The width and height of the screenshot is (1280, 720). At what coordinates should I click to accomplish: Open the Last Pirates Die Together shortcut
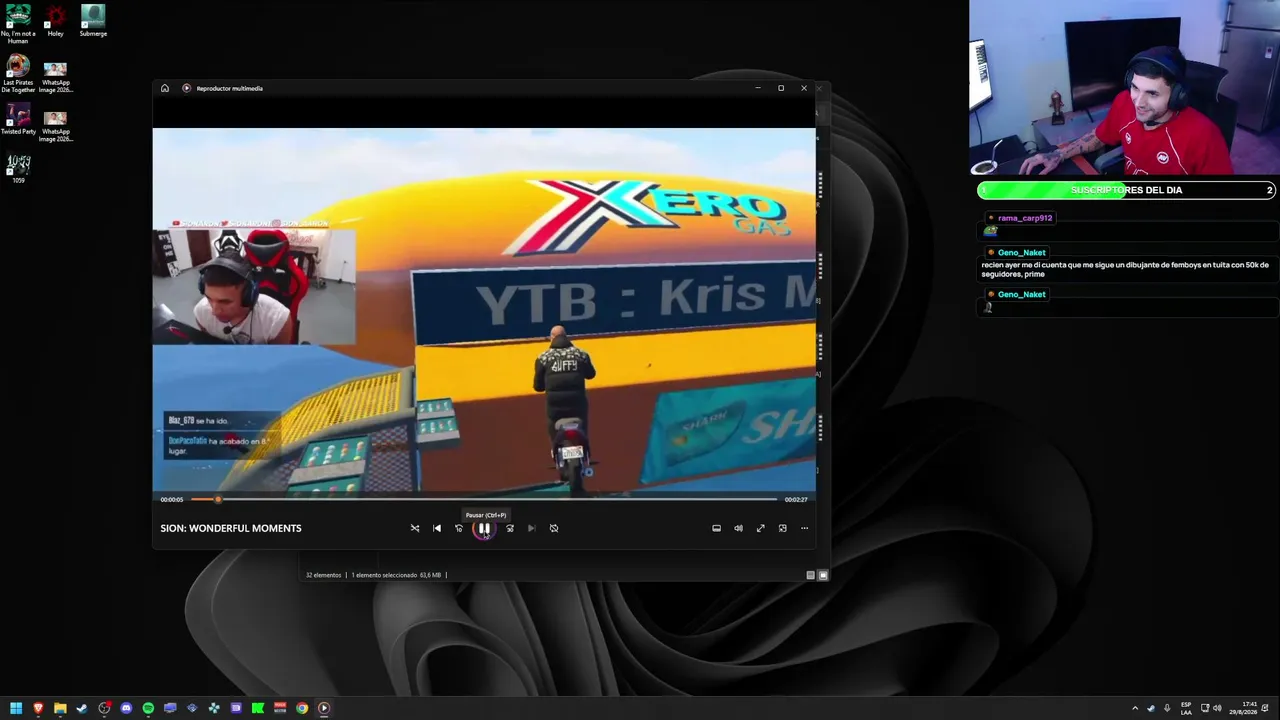click(18, 73)
